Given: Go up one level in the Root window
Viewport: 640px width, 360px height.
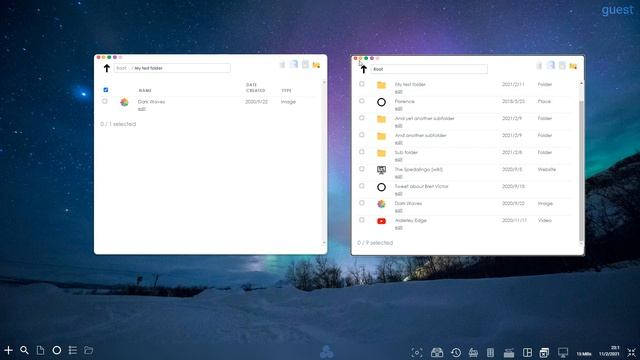Looking at the screenshot, I should point(363,69).
